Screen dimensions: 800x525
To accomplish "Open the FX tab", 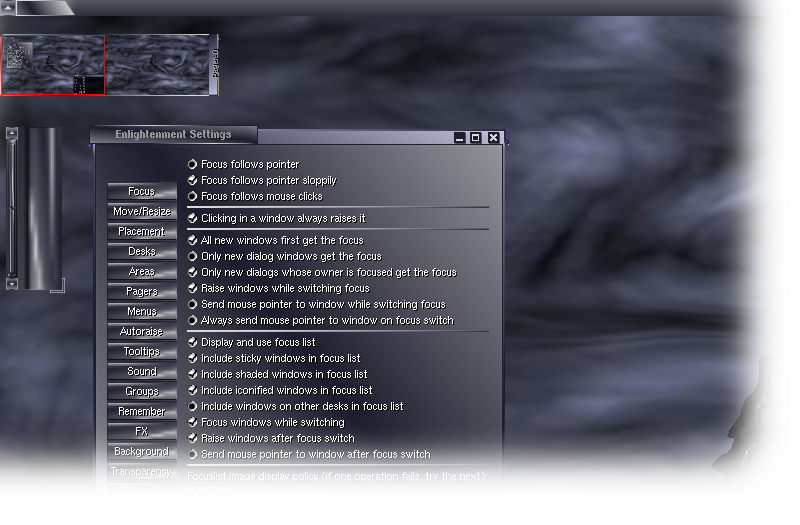I will (x=142, y=432).
